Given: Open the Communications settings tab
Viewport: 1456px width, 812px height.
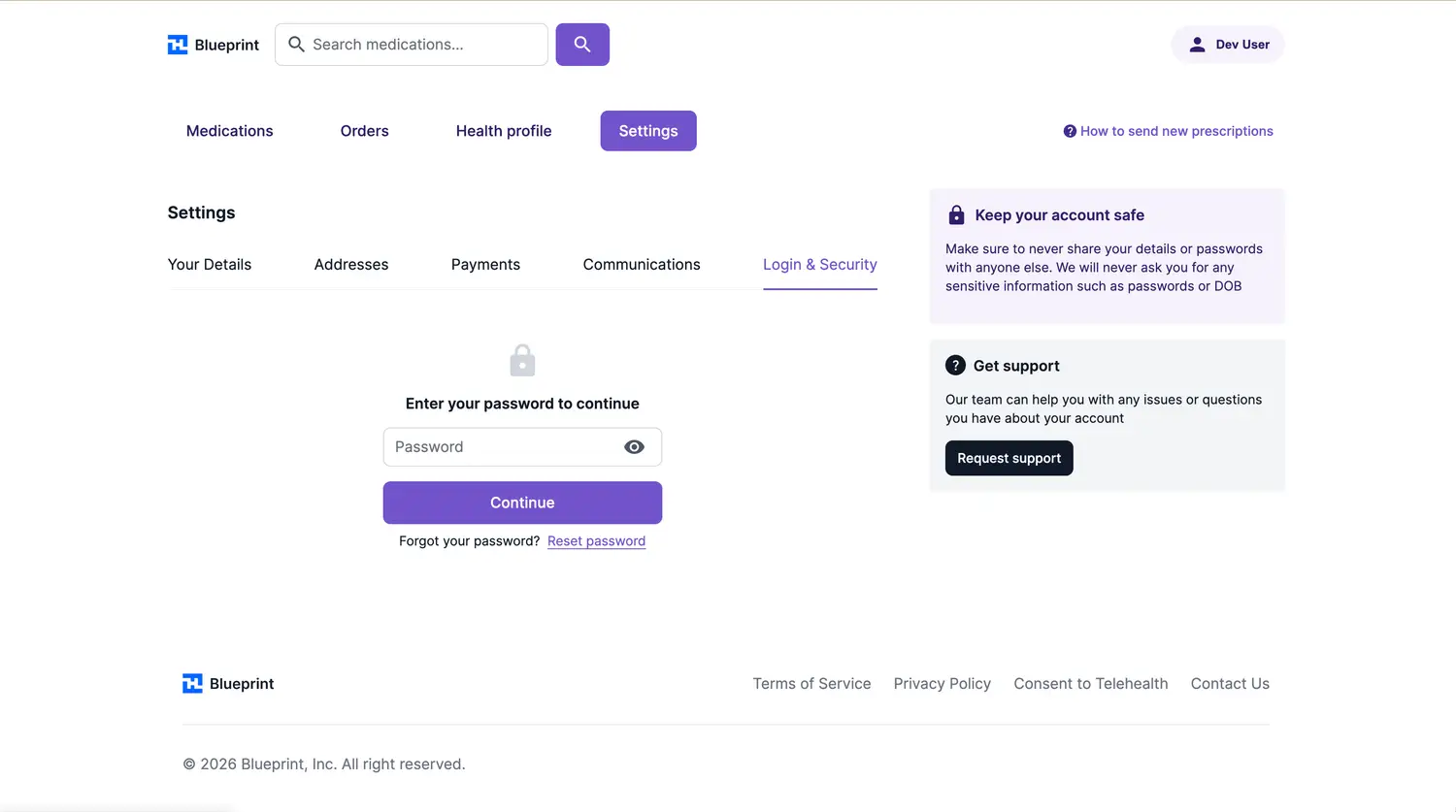Looking at the screenshot, I should pyautogui.click(x=642, y=265).
